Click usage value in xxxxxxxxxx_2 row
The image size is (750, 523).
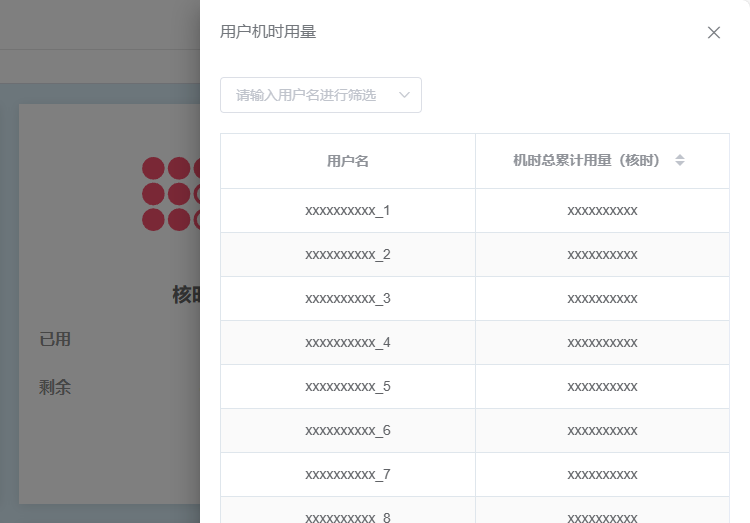[602, 255]
